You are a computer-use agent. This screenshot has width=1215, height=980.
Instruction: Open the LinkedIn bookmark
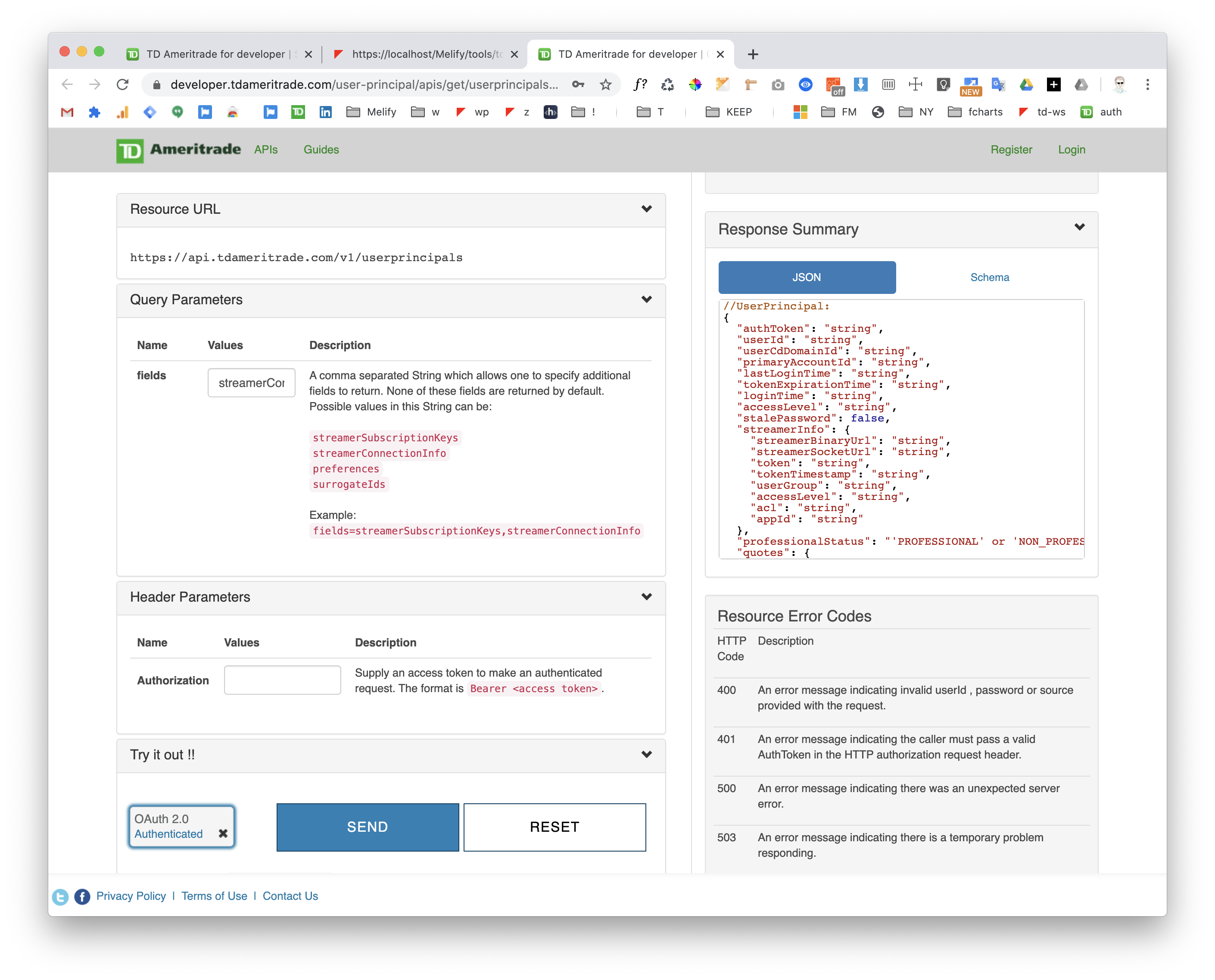(326, 112)
